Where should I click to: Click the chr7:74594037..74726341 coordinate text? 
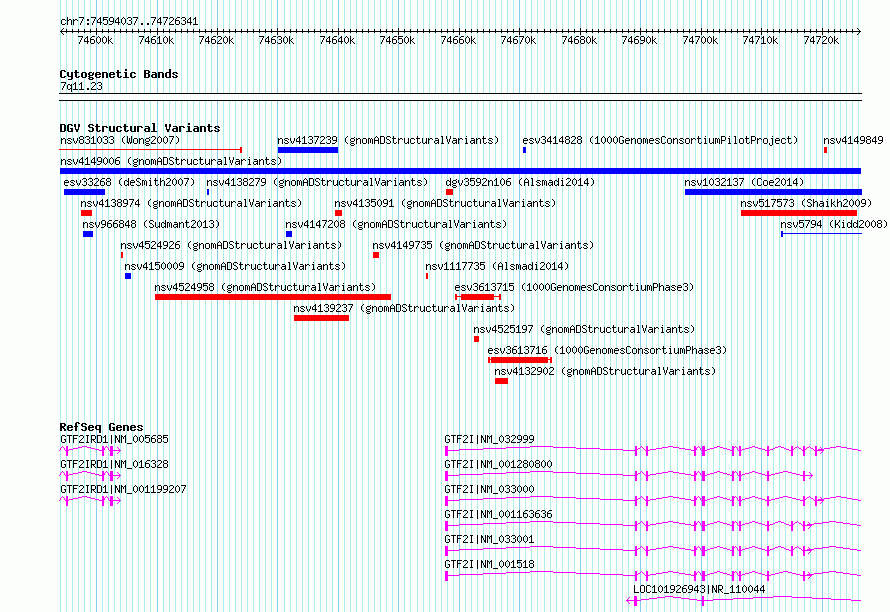[129, 22]
